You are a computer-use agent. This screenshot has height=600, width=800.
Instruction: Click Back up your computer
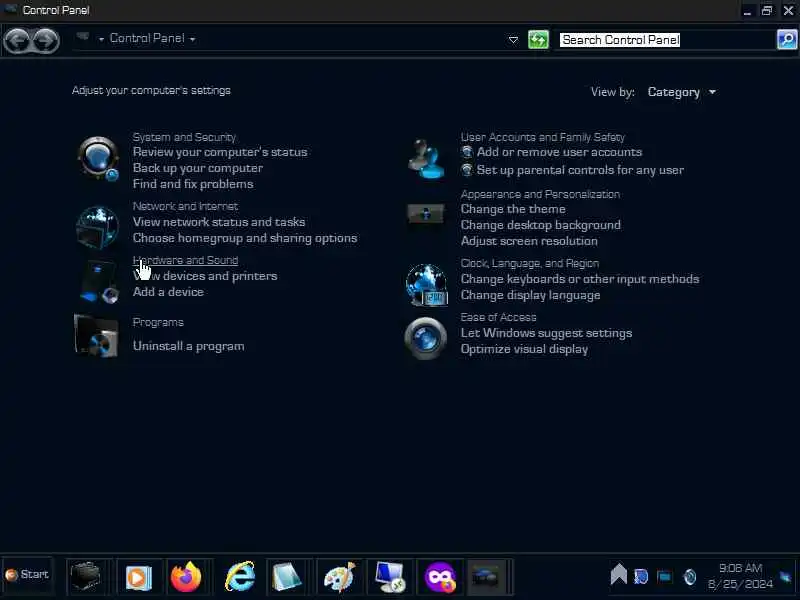198,168
